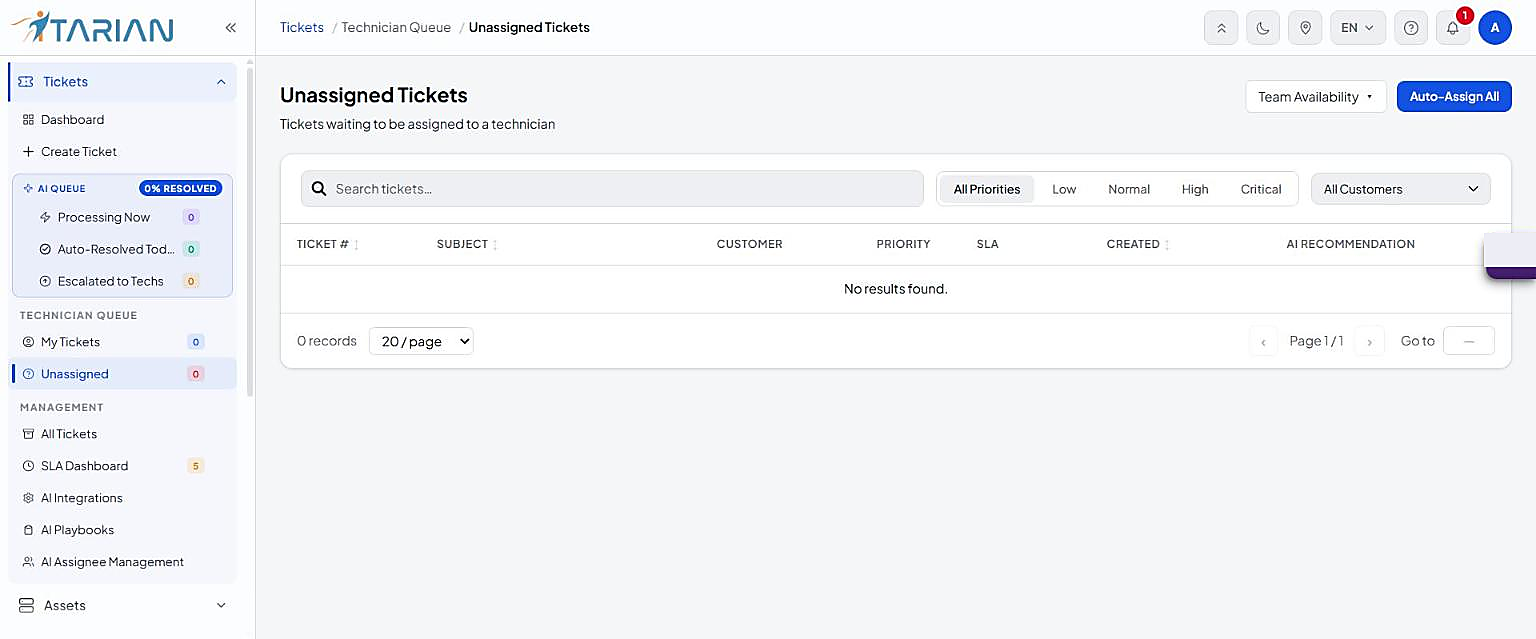1536x639 pixels.
Task: Click Auto-Assign All button
Action: (1454, 97)
